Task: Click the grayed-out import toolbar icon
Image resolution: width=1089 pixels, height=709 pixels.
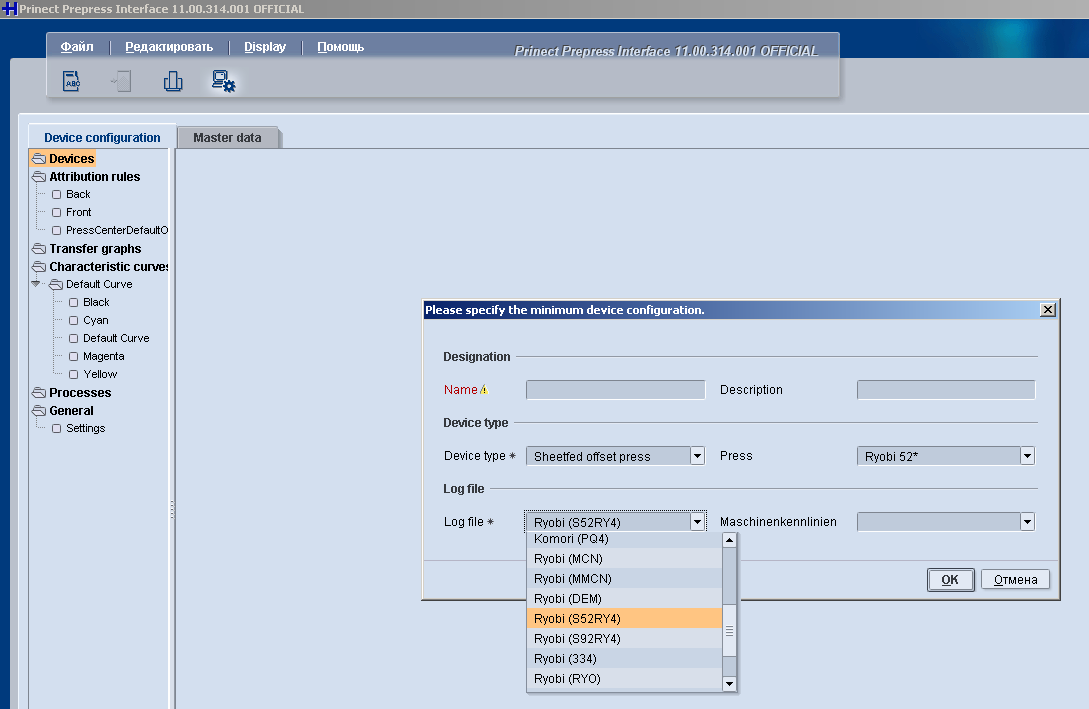Action: click(122, 81)
